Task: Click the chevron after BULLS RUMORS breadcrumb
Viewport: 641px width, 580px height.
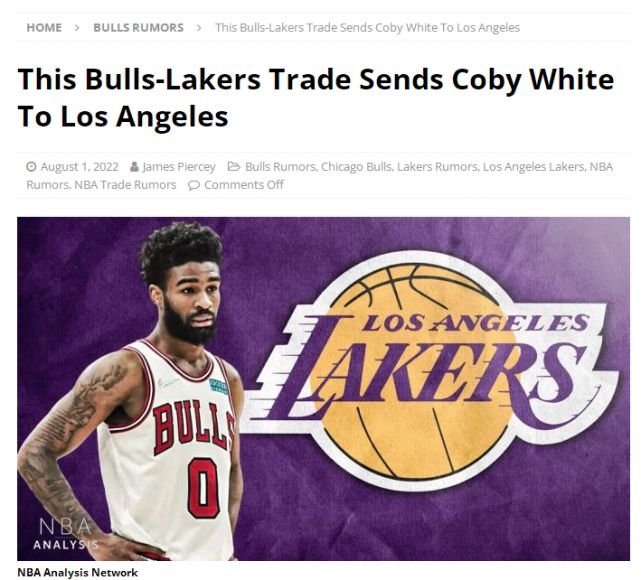Action: 199,28
